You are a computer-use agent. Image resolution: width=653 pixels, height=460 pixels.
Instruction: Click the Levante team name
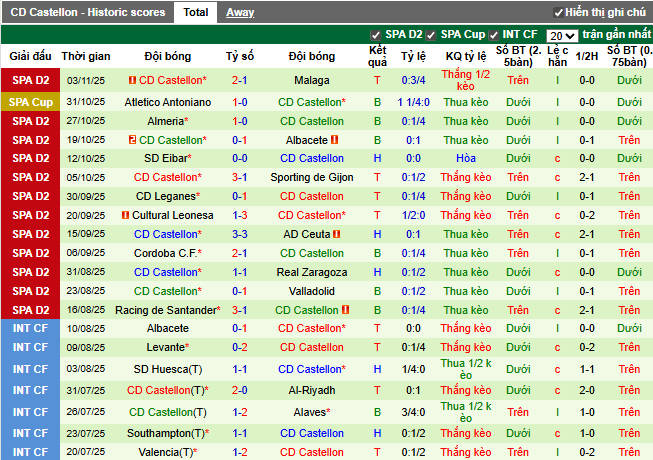click(x=165, y=348)
